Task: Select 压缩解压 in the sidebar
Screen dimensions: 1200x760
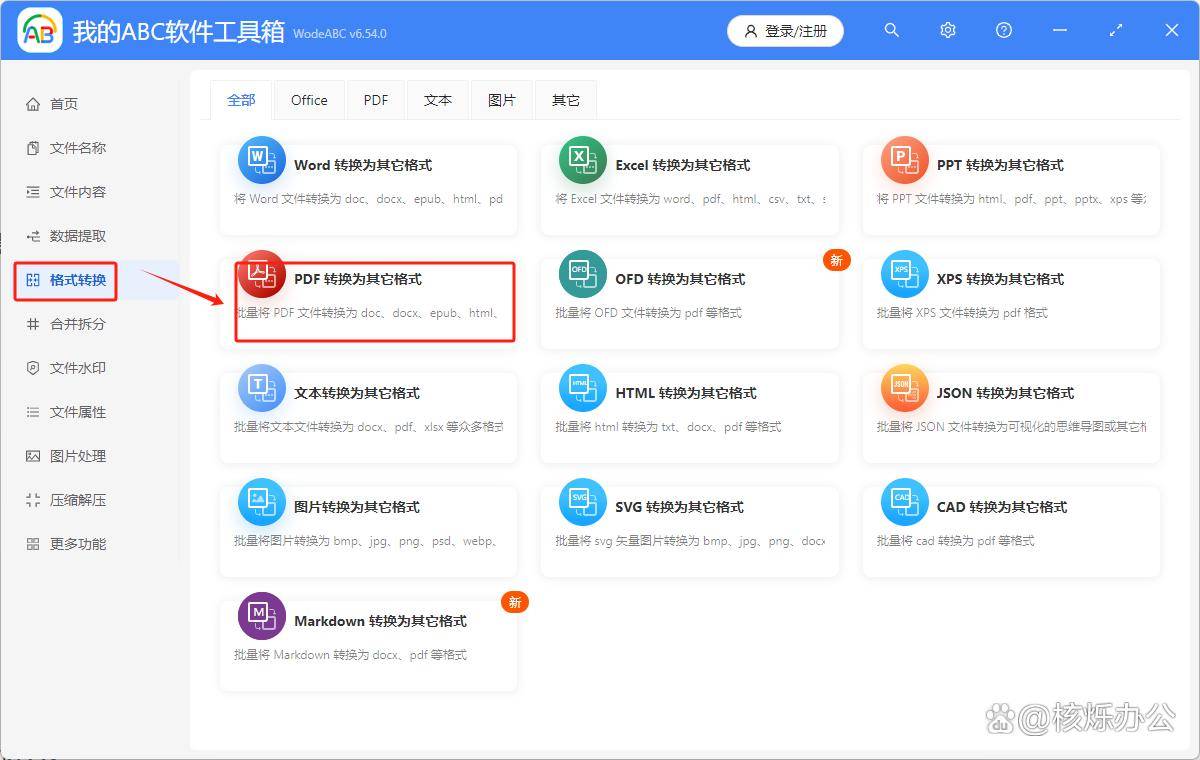Action: pyautogui.click(x=78, y=500)
